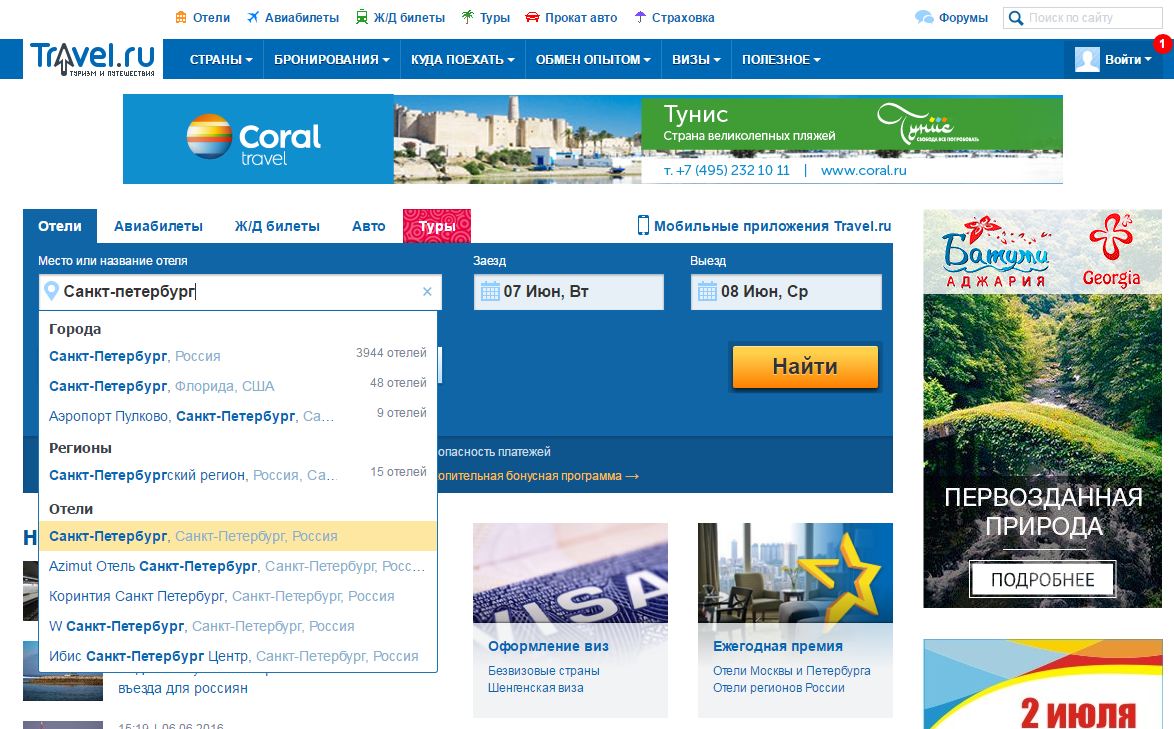Screen dimensions: 1174x729
Task: Open the БРОНИРОВАНИЯ dropdown menu
Action: [332, 59]
